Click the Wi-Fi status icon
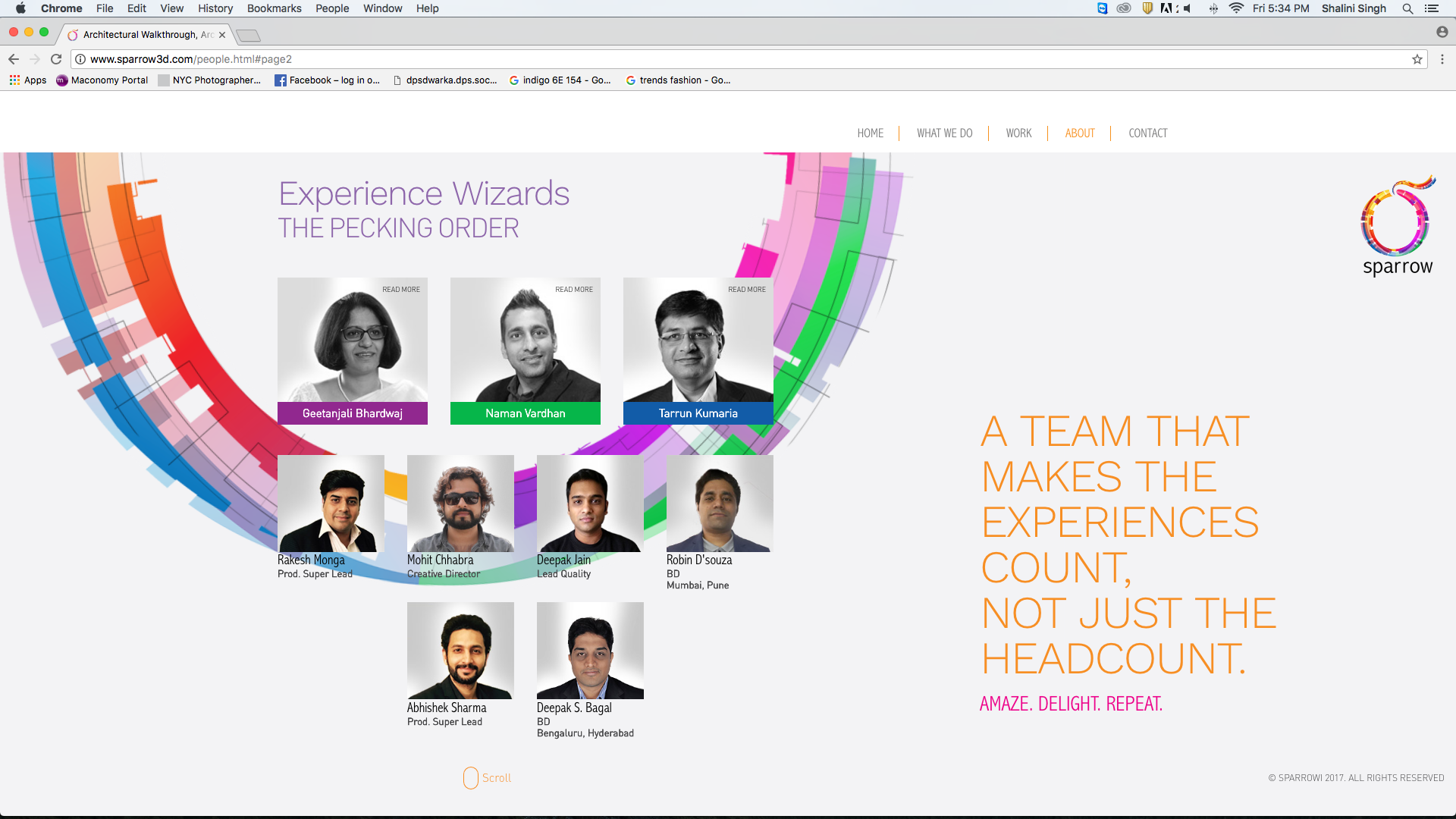This screenshot has width=1456, height=819. coord(1236,8)
